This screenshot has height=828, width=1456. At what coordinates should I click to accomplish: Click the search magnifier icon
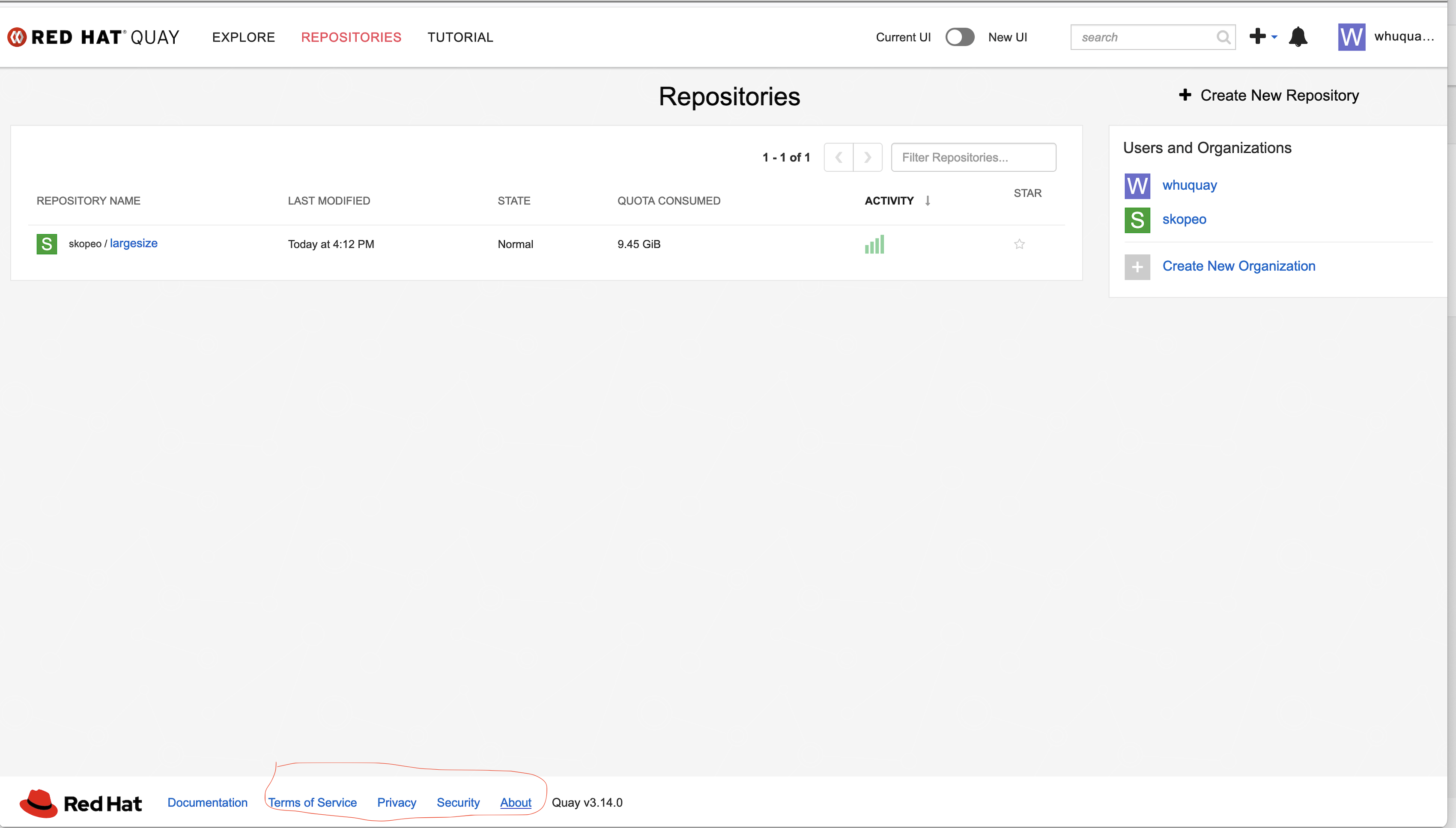[x=1223, y=38]
